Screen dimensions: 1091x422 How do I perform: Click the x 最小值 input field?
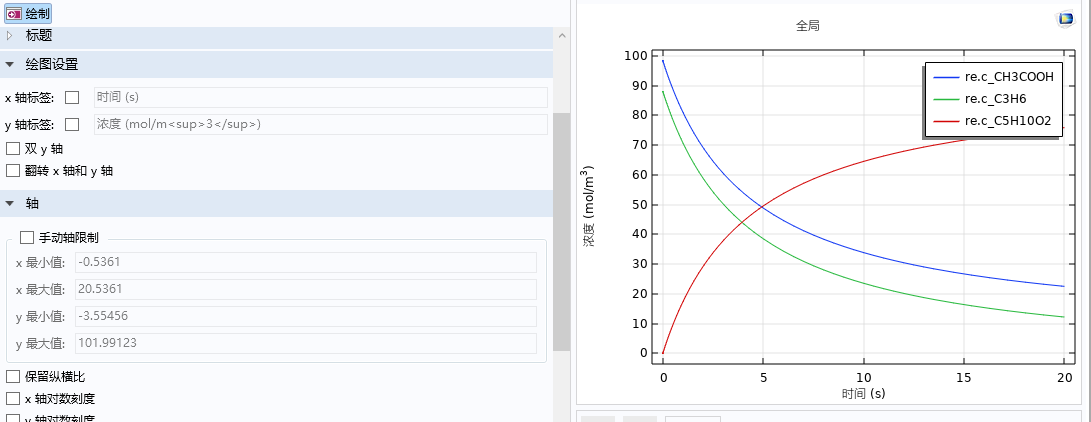[x=305, y=262]
